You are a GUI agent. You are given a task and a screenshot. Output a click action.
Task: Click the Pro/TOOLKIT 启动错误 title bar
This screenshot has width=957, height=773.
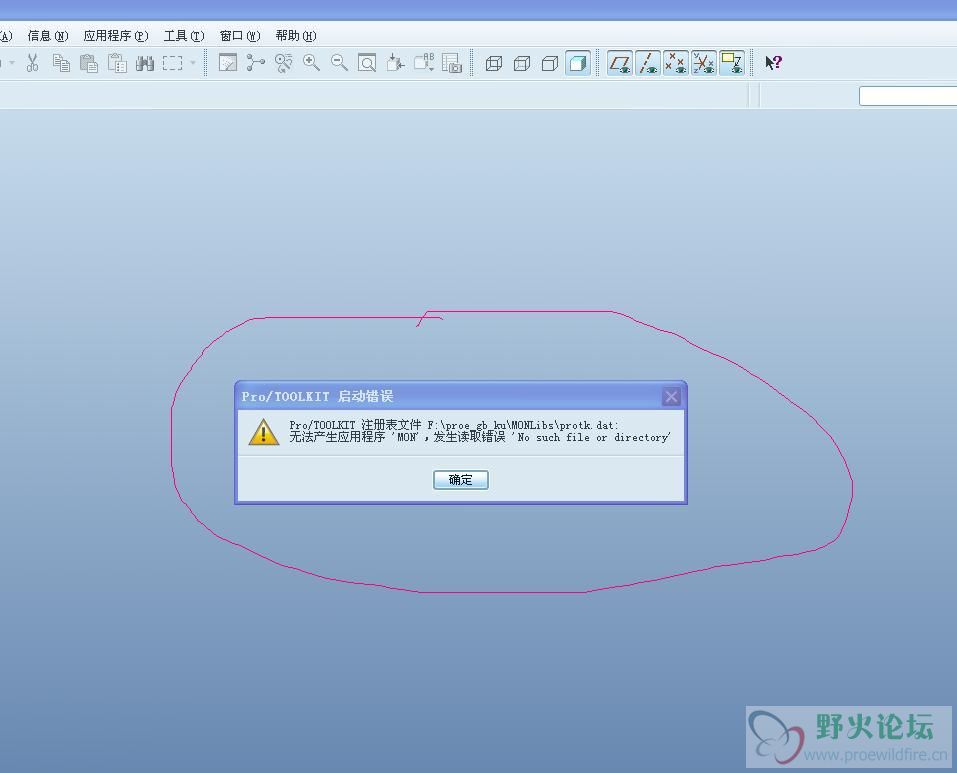coord(461,397)
